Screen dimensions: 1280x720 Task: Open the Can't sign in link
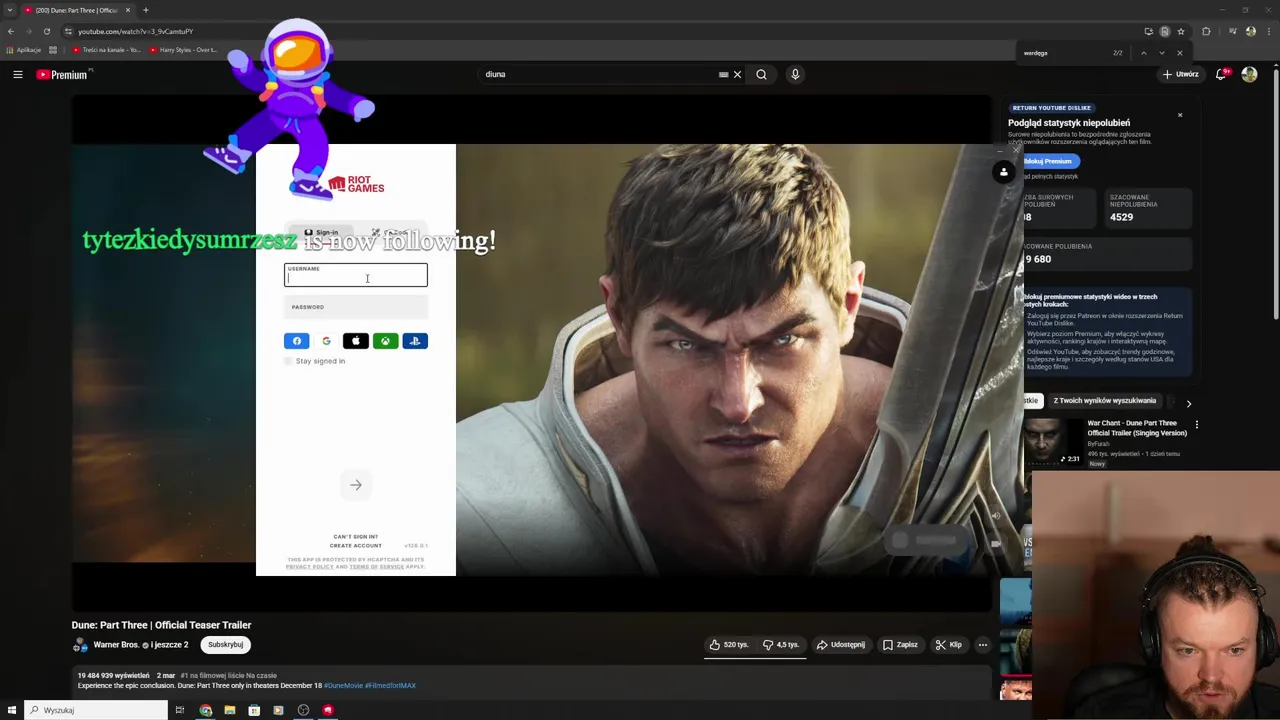pos(355,537)
